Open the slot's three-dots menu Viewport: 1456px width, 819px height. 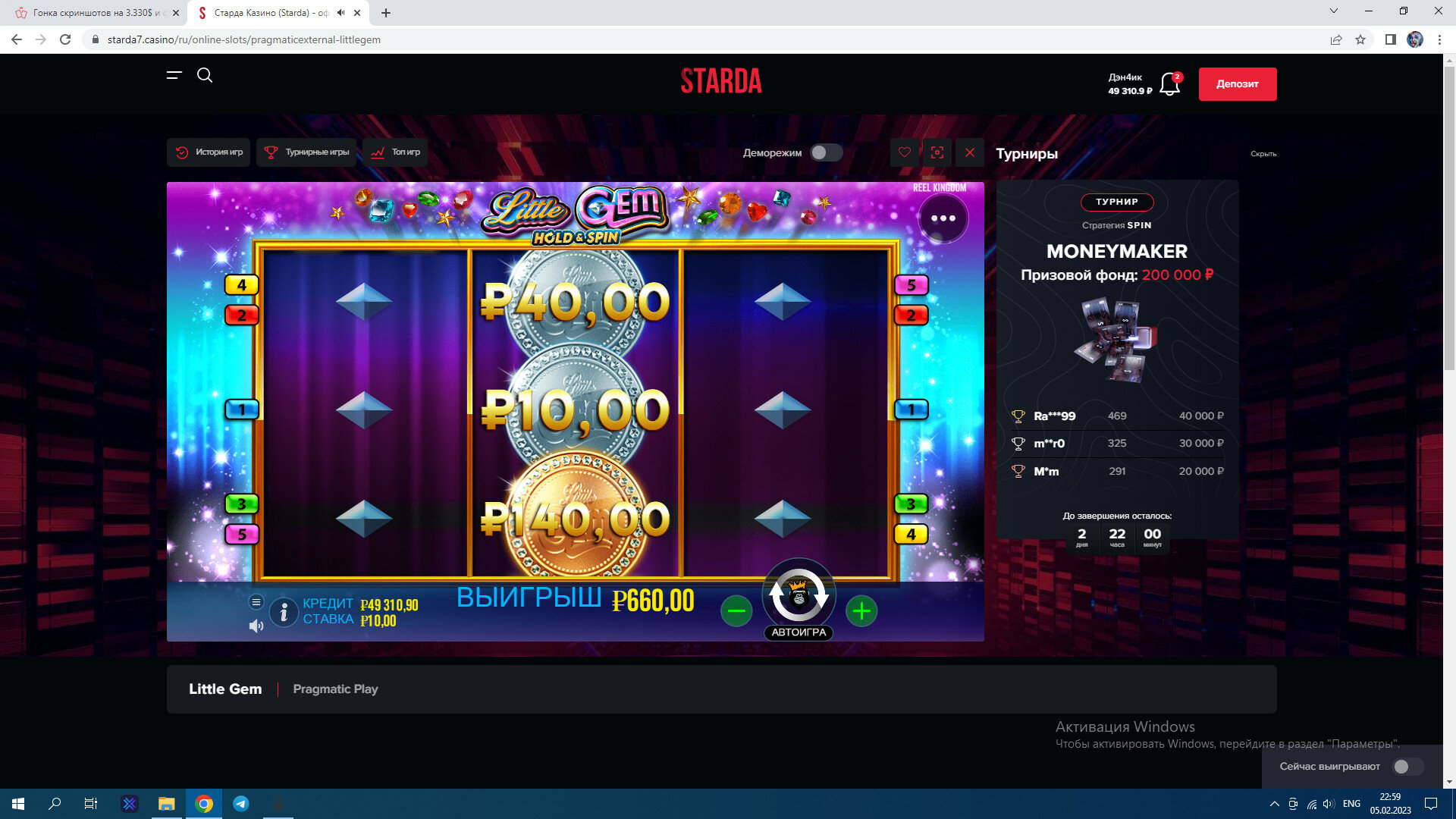(943, 218)
